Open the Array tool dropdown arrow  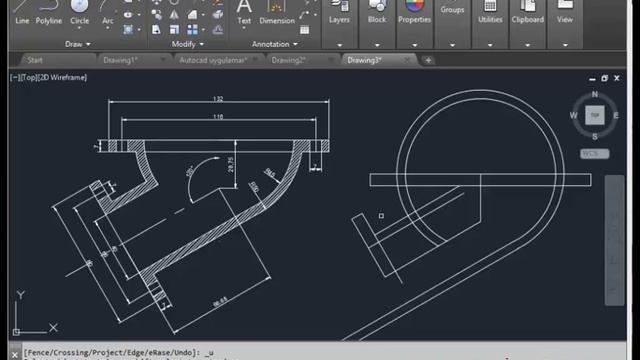(203, 29)
